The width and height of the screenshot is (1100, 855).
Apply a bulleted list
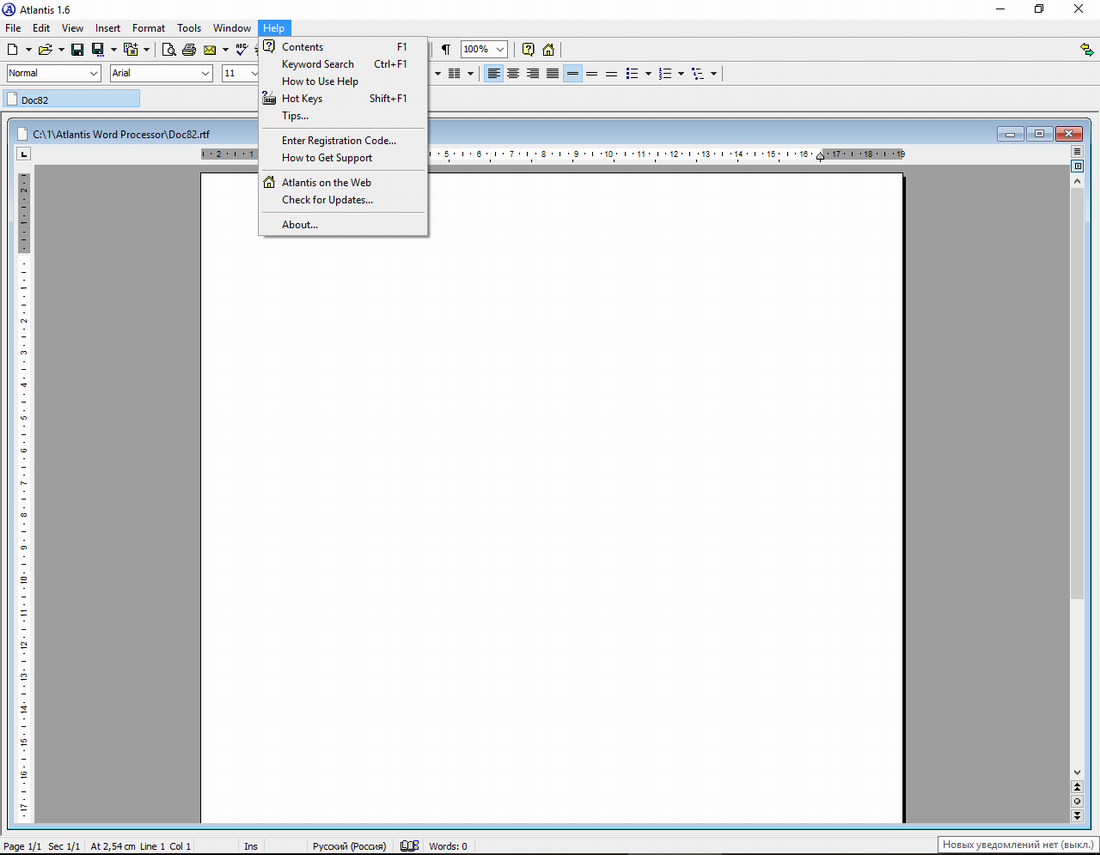pyautogui.click(x=632, y=74)
